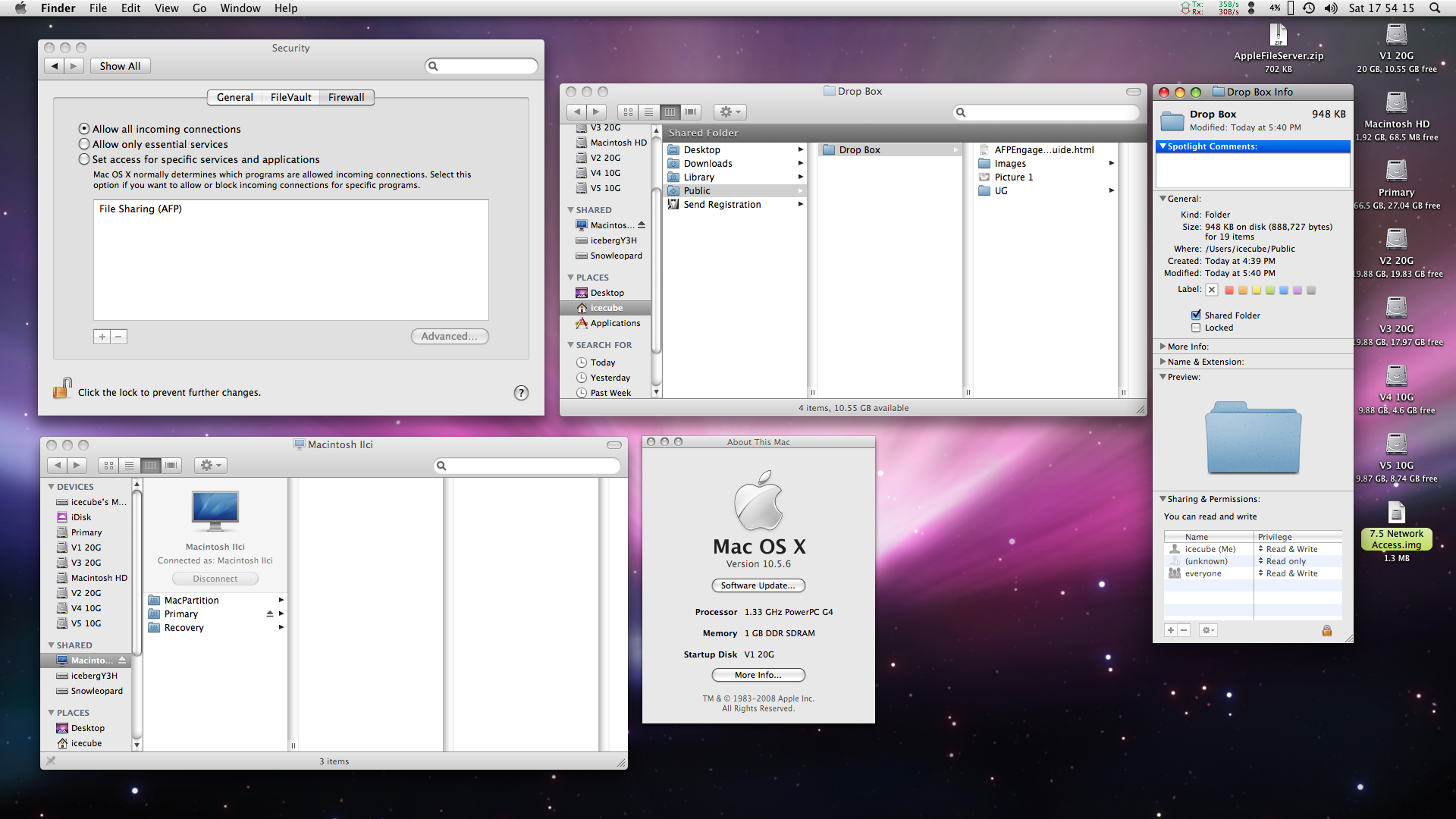Image resolution: width=1456 pixels, height=819 pixels.
Task: Open action gear menu in Macintosh IIci window
Action: point(211,466)
